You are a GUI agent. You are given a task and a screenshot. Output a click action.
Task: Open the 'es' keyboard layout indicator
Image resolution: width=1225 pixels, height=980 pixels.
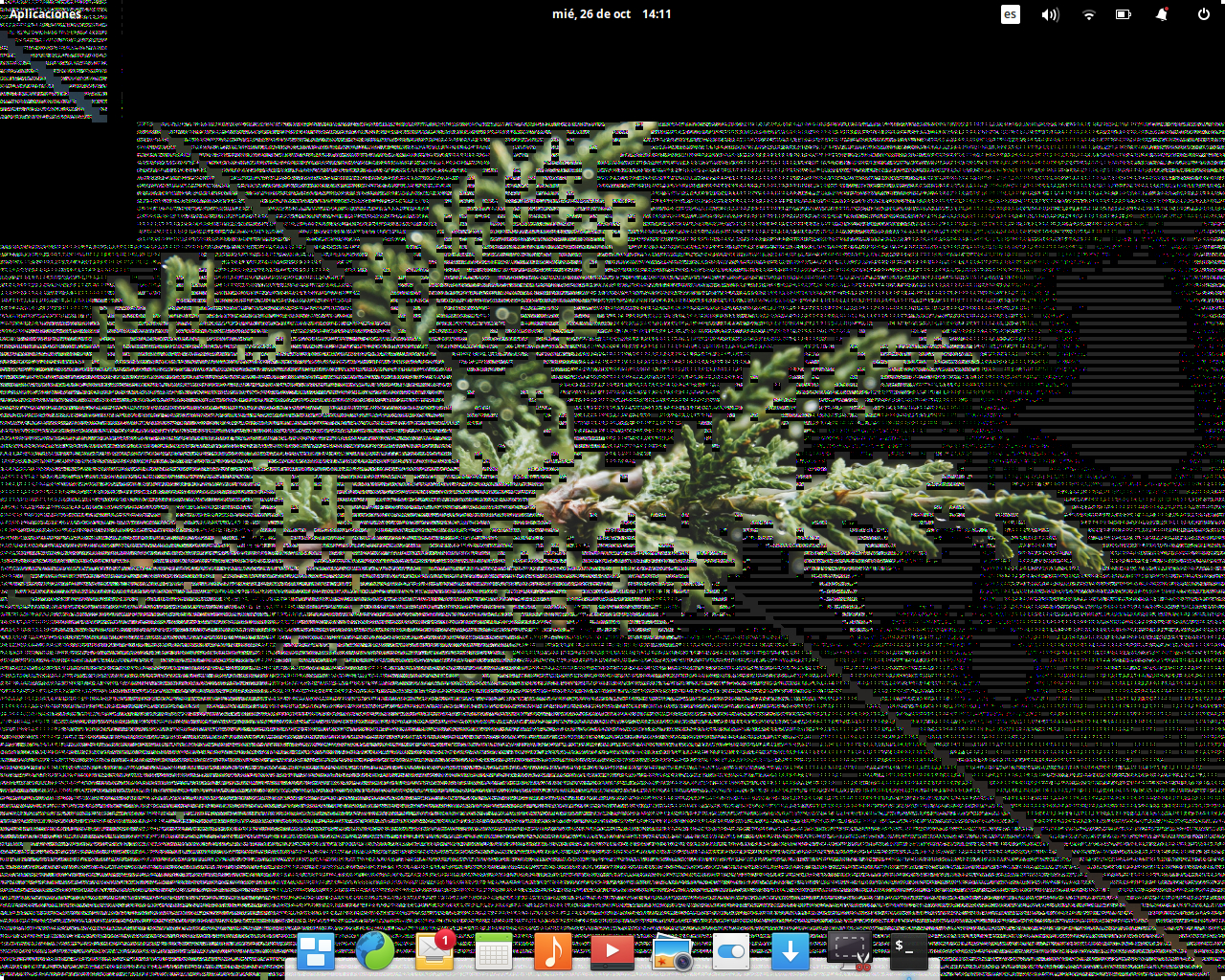pyautogui.click(x=1011, y=14)
